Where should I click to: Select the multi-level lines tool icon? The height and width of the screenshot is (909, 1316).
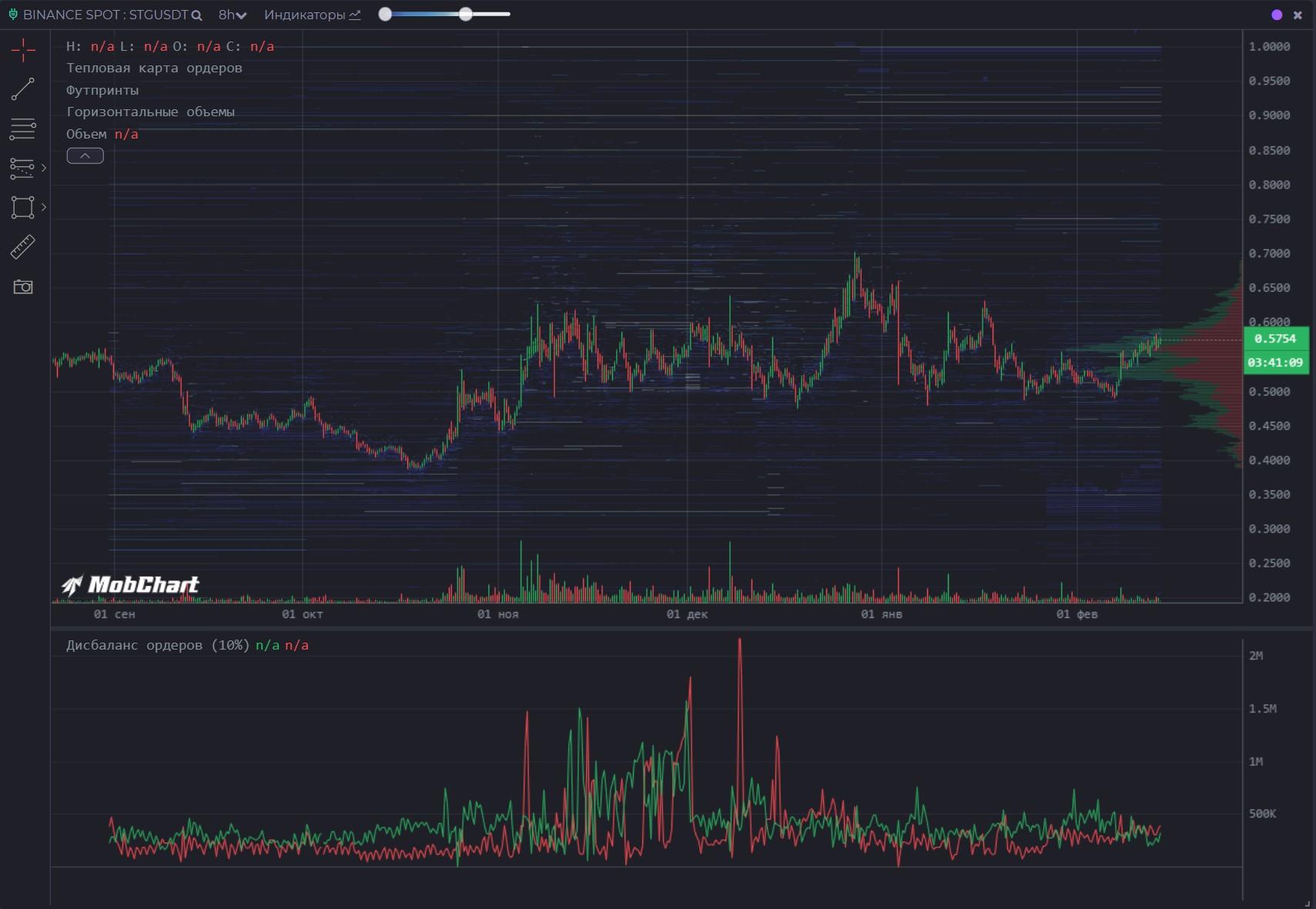pos(22,168)
